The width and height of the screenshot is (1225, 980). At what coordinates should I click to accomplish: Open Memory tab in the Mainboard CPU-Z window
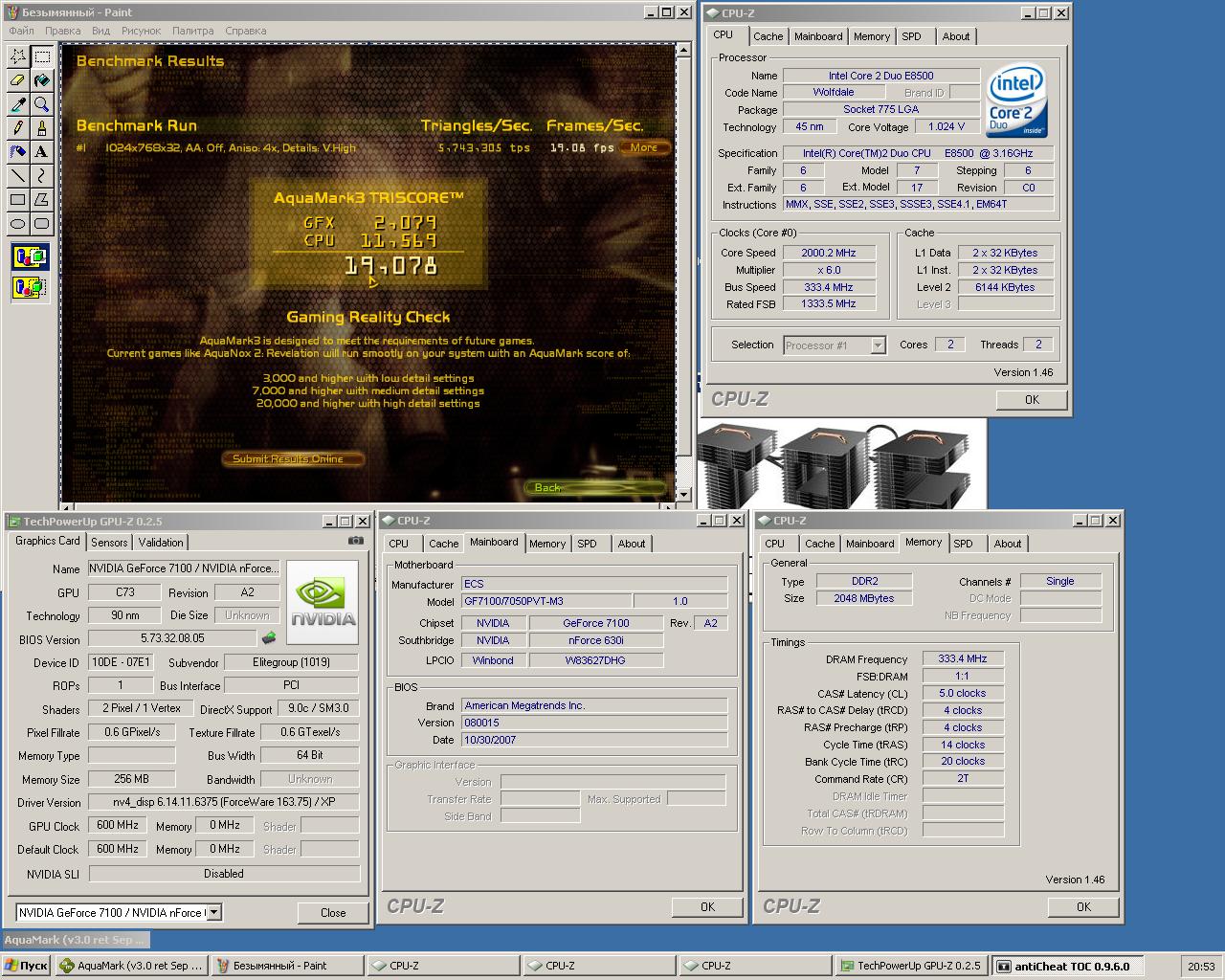tap(547, 544)
